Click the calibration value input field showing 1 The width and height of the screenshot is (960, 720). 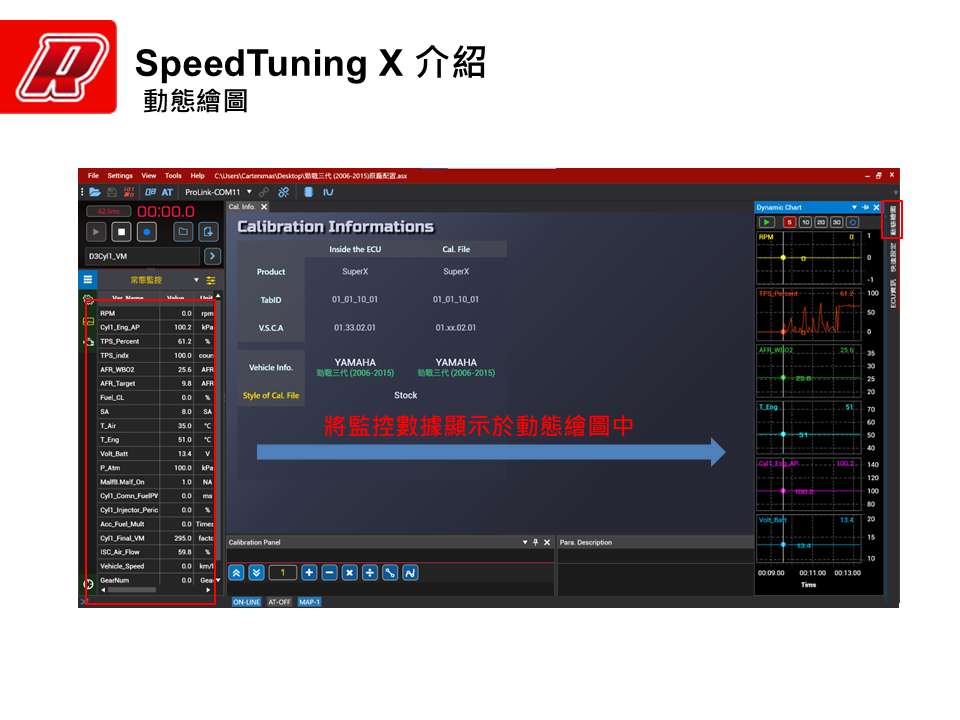pyautogui.click(x=283, y=573)
